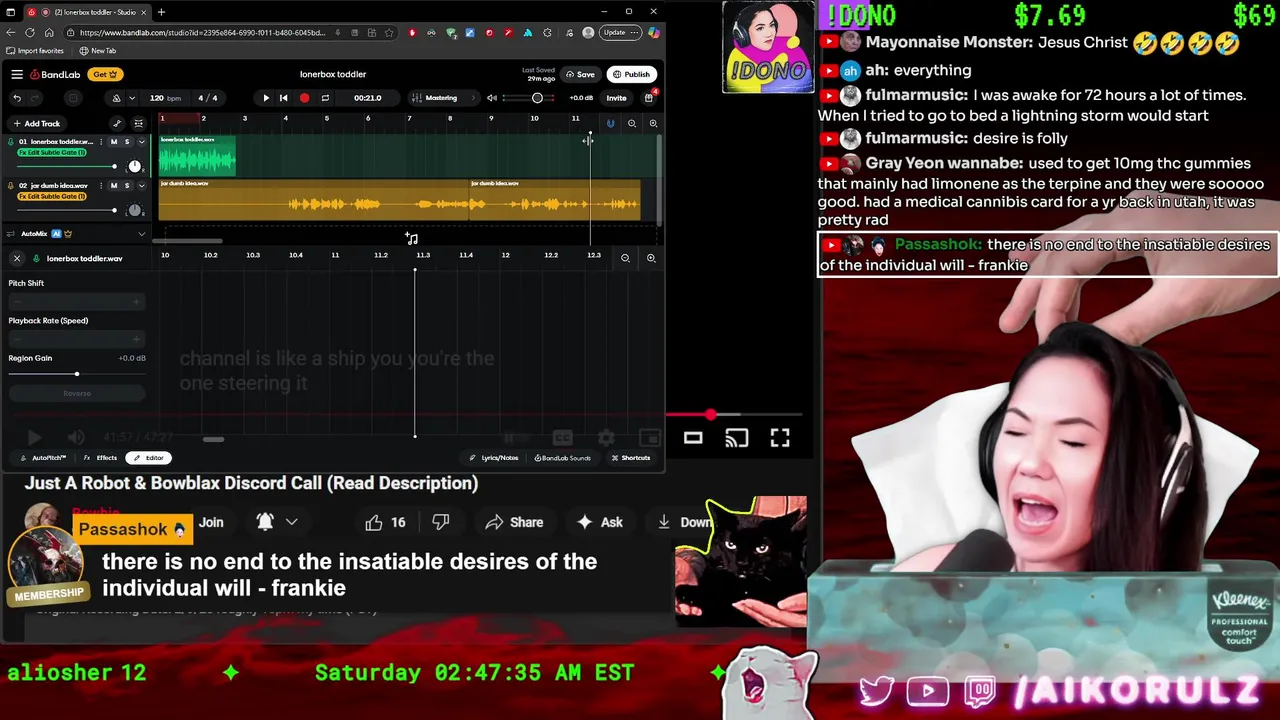Screen dimensions: 1280x720
Task: Mute track 02 jar dumb idea
Action: tap(113, 186)
